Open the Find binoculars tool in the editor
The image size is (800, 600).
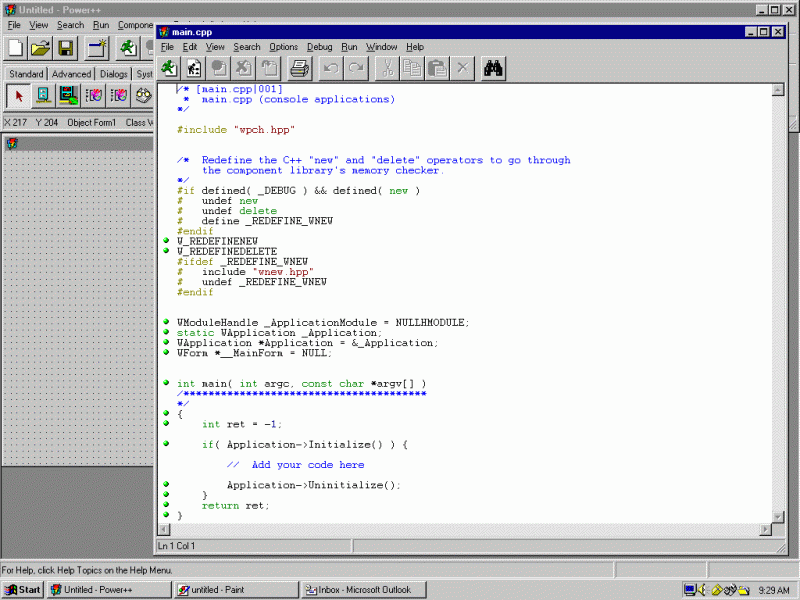coord(492,68)
